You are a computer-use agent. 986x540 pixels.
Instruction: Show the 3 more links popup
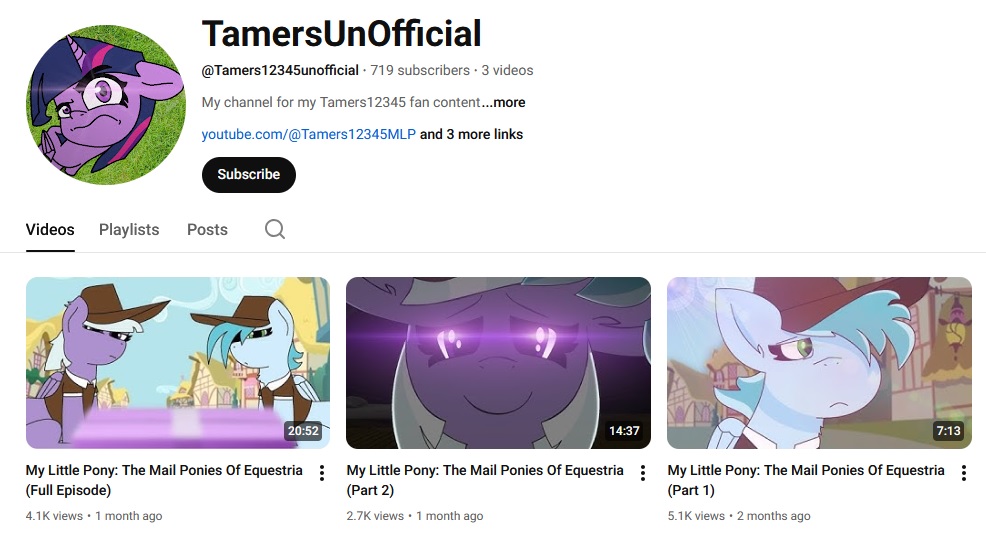pos(472,135)
